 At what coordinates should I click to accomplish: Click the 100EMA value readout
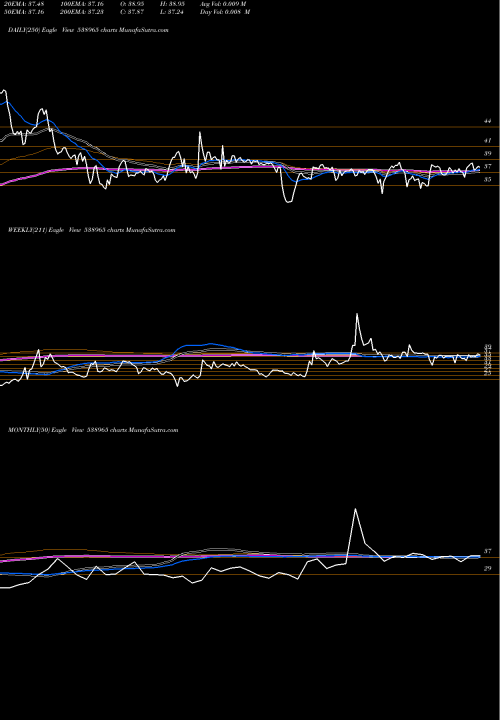coord(82,4)
